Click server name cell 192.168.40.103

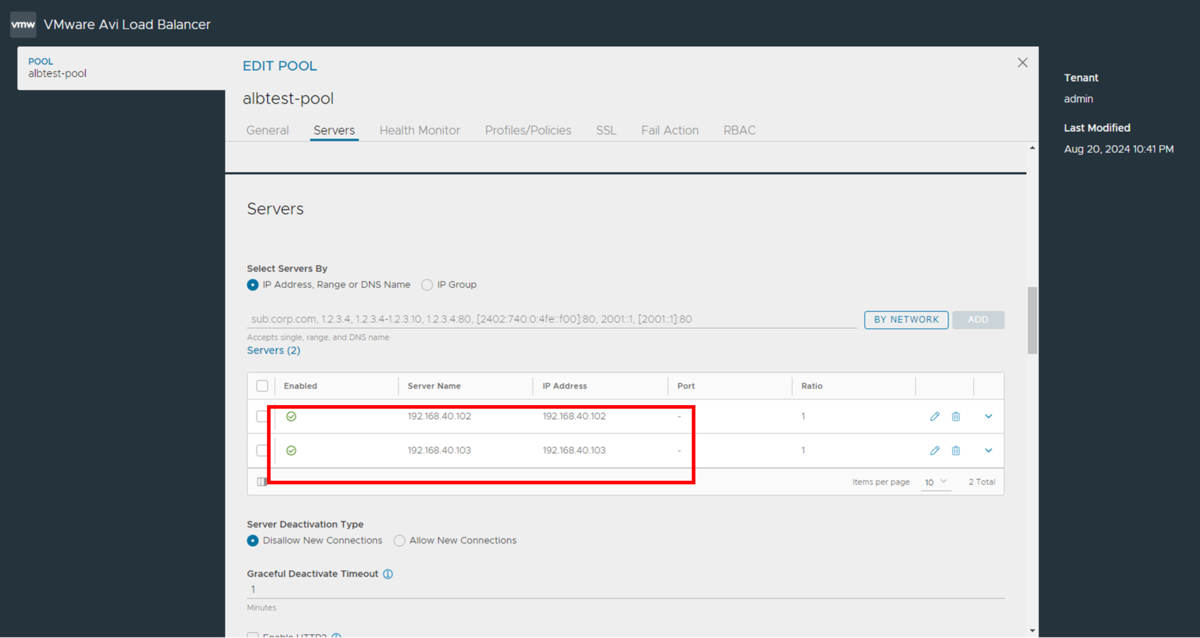(x=439, y=451)
